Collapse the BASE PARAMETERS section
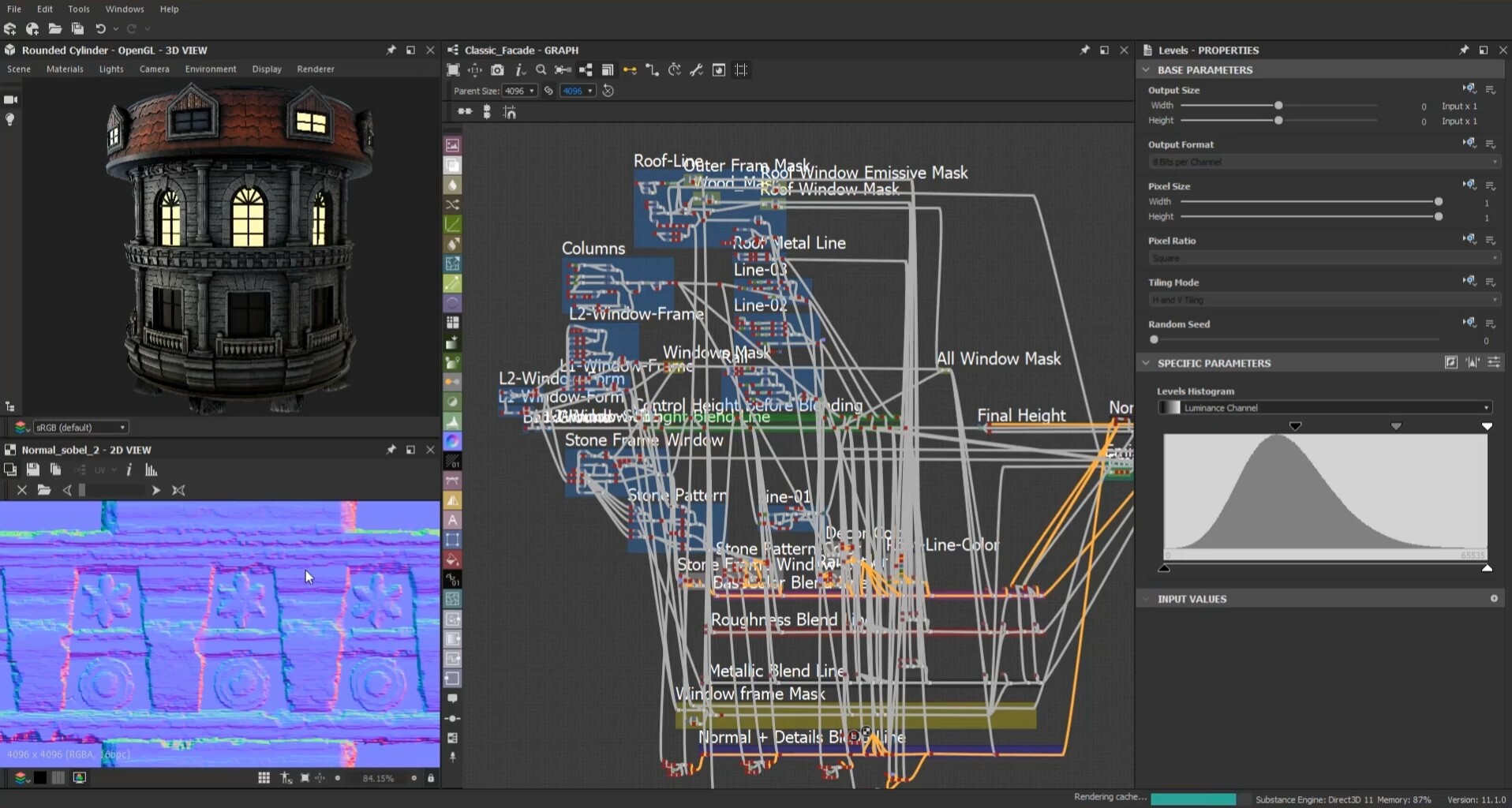Viewport: 1512px width, 808px height. (x=1146, y=70)
